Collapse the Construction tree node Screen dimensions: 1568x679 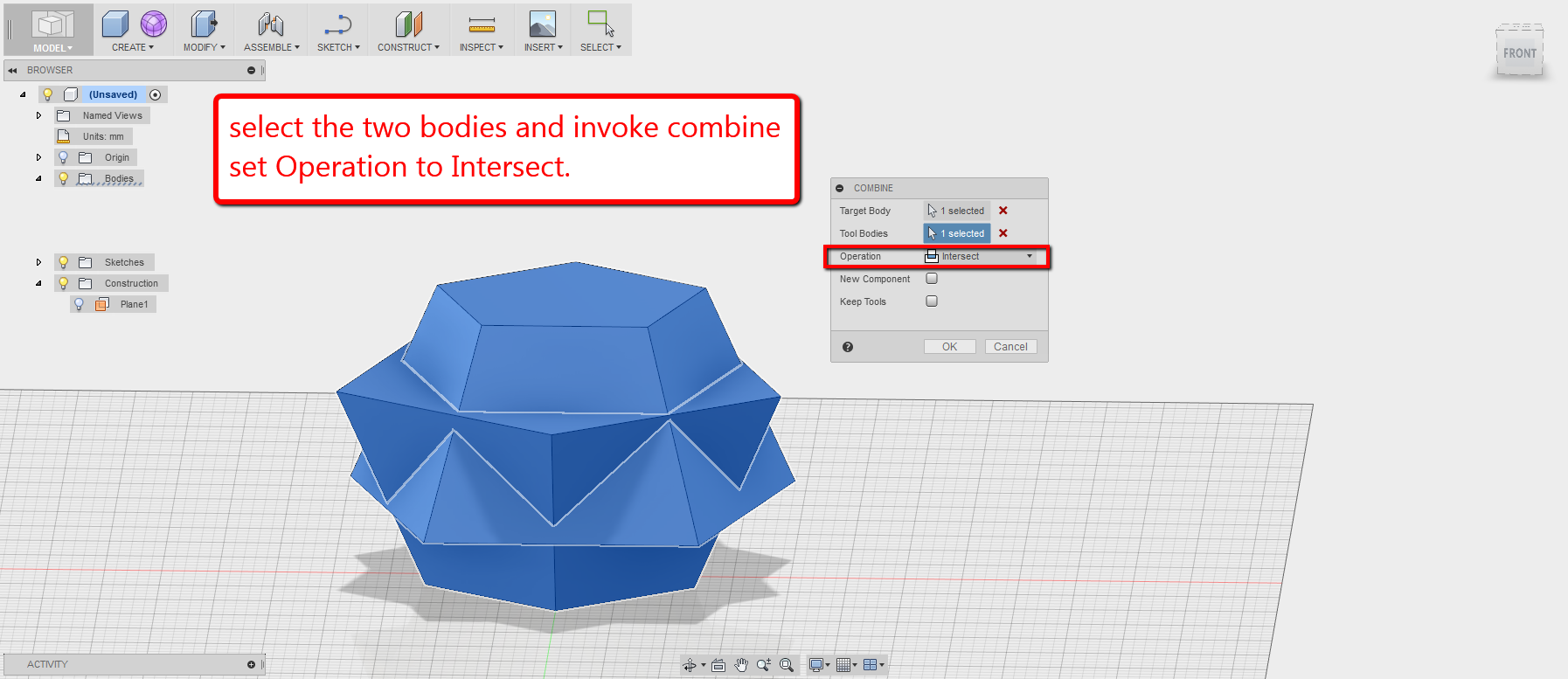[x=38, y=283]
